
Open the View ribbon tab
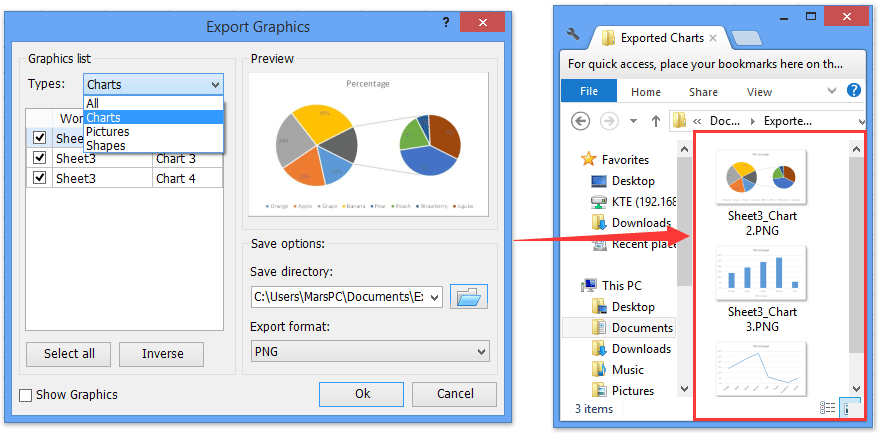759,92
